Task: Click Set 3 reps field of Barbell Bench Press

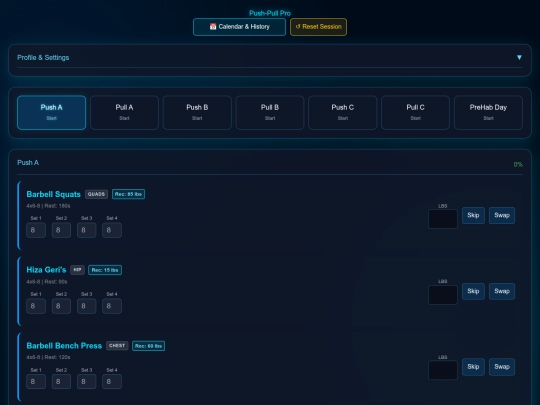Action: (x=86, y=382)
